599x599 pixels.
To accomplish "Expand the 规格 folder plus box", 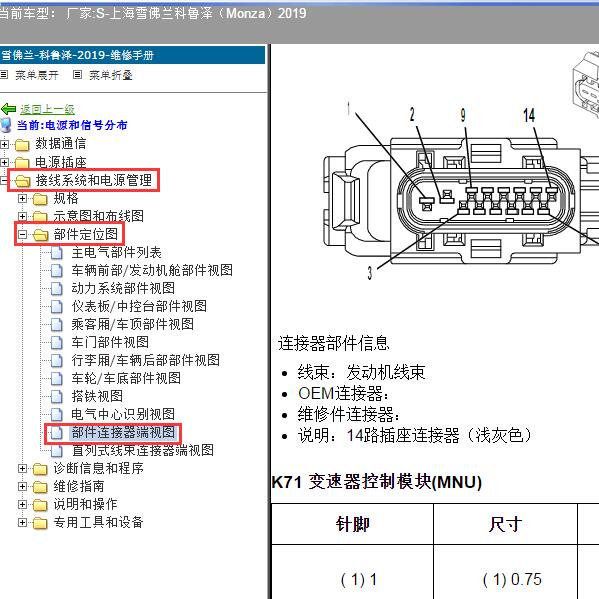I will point(23,198).
